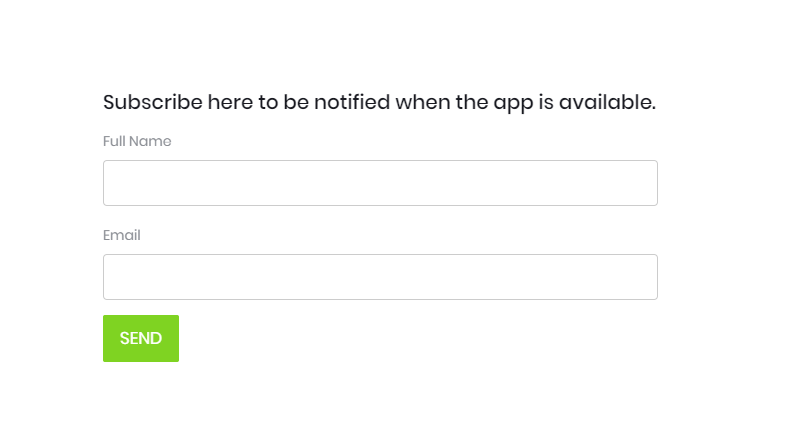Send the notification signup form
This screenshot has width=801, height=434.
point(141,339)
